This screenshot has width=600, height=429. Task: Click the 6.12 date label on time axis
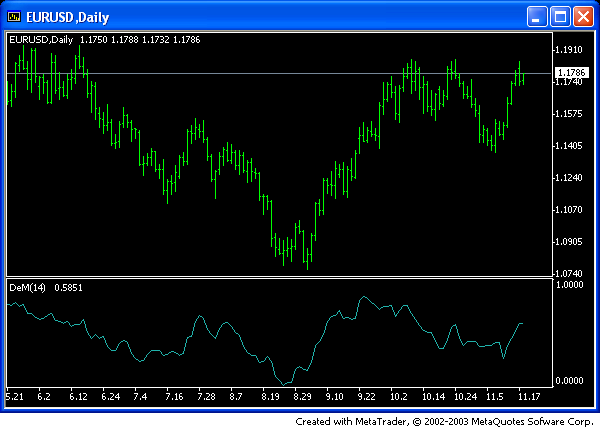click(x=78, y=396)
